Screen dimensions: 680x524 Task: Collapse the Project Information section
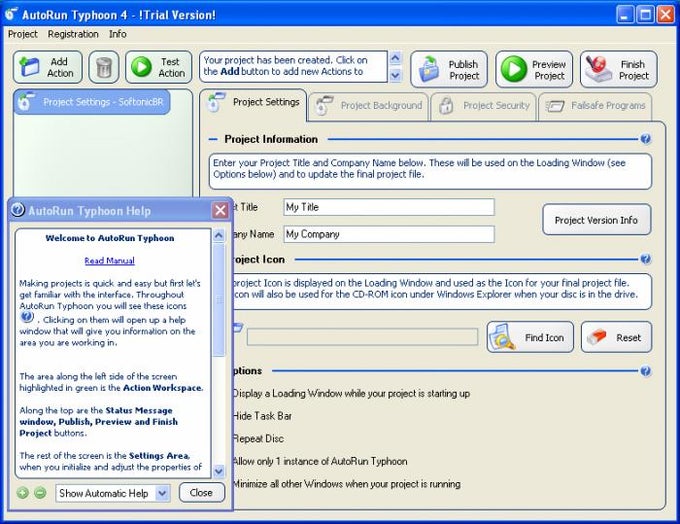click(x=213, y=139)
